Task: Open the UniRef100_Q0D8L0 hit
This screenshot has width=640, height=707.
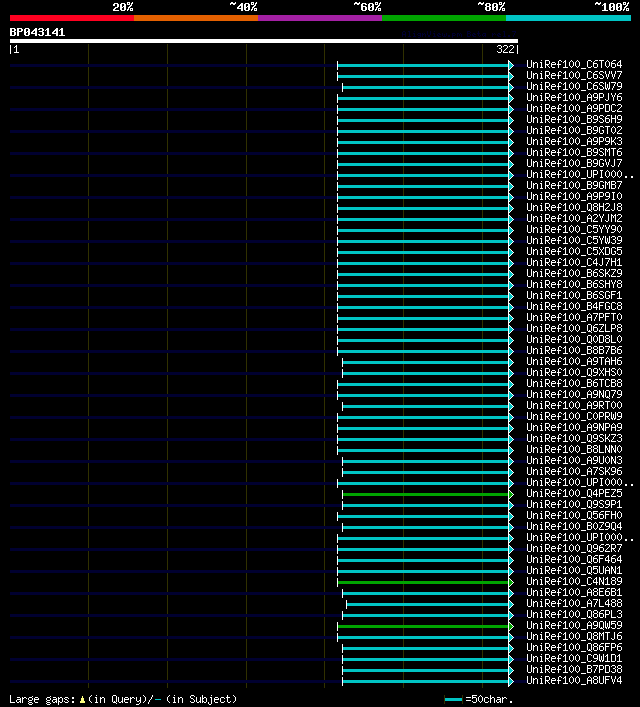Action: (x=574, y=340)
